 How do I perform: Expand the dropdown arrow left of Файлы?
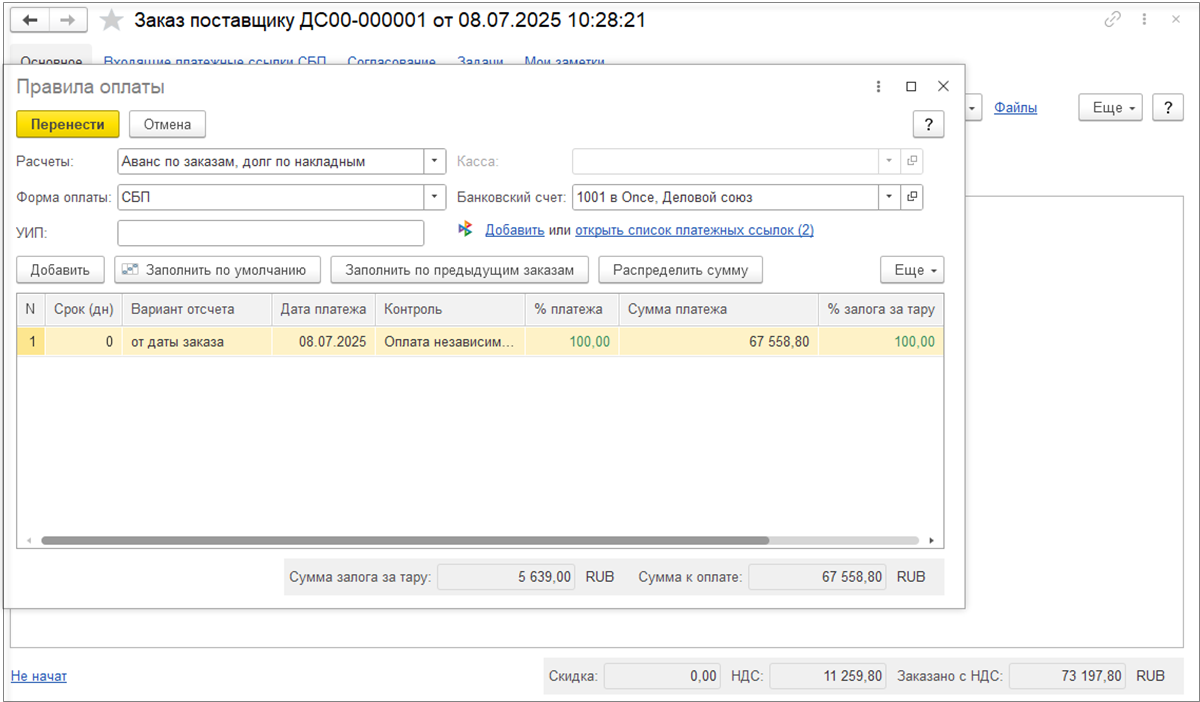[x=973, y=107]
